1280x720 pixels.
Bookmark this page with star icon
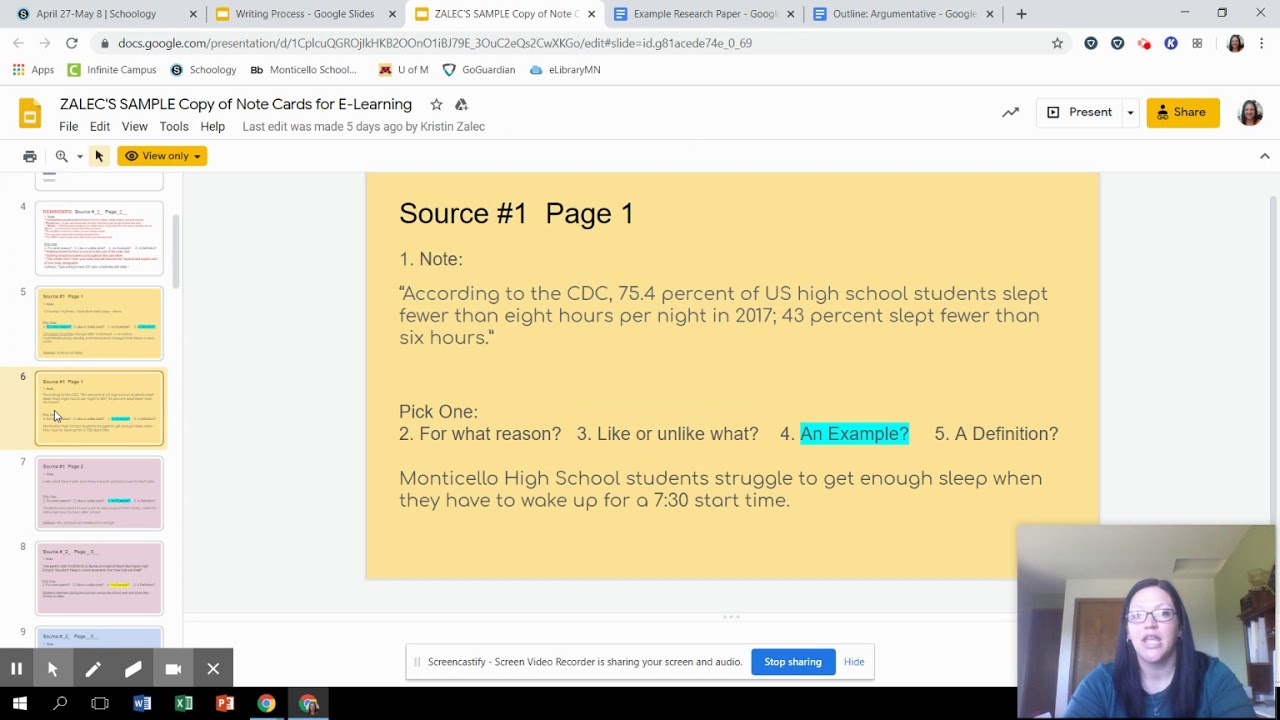(x=1057, y=43)
